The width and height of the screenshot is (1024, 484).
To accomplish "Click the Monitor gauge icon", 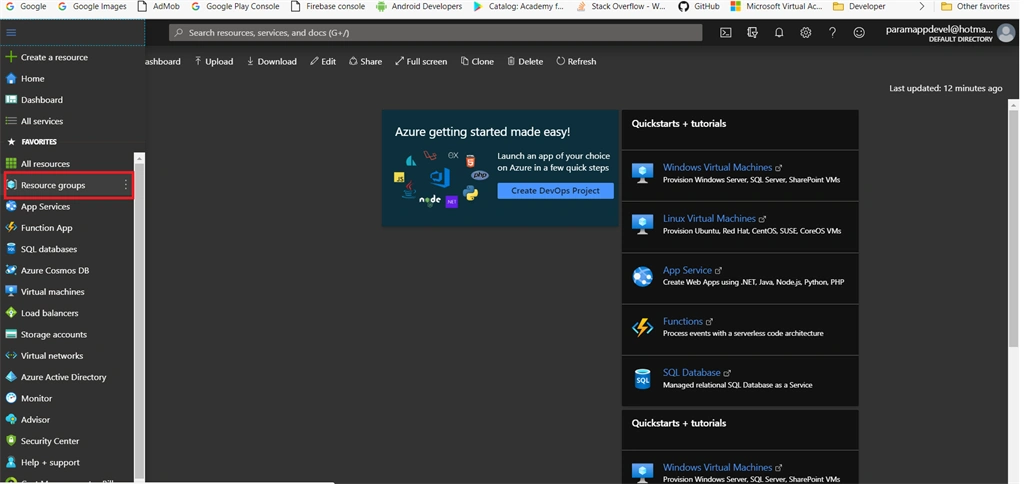I will pos(10,398).
